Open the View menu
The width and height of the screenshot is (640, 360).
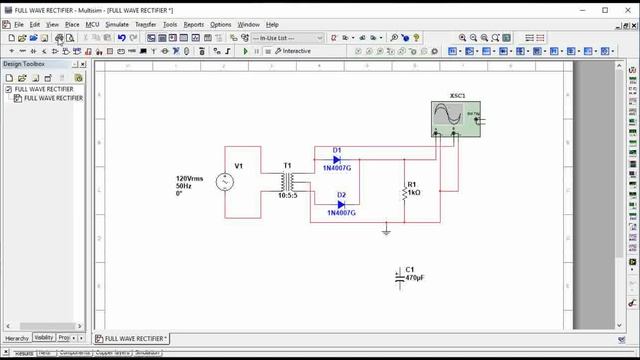click(52, 25)
